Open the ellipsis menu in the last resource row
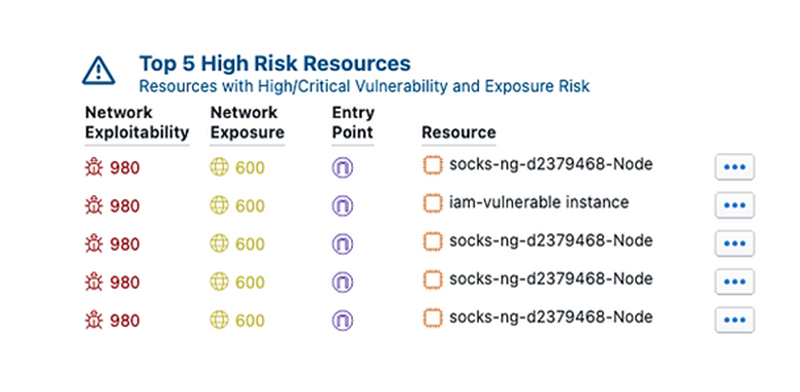This screenshot has height=392, width=800. point(734,320)
